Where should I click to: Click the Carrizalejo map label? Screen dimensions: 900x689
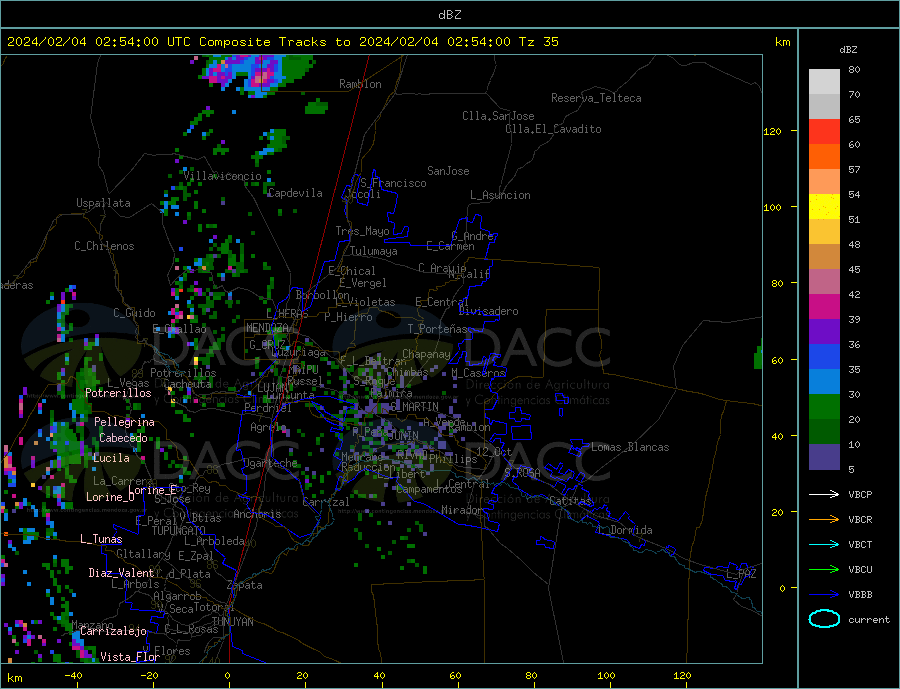coord(113,631)
